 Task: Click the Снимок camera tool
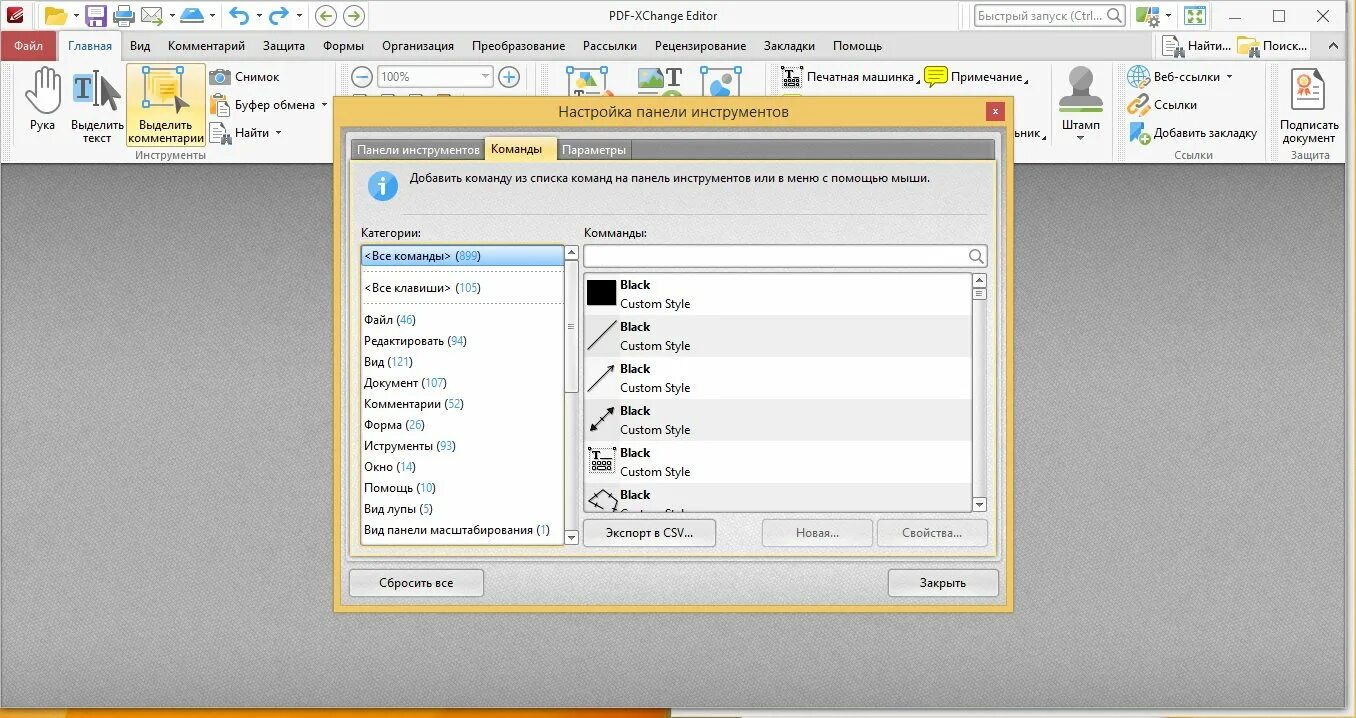[245, 77]
